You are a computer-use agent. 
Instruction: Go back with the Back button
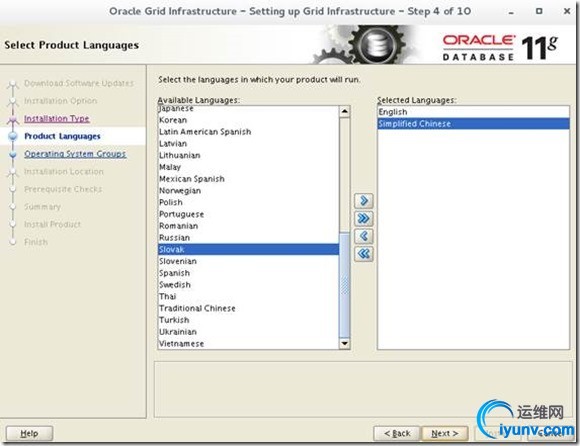coord(397,433)
